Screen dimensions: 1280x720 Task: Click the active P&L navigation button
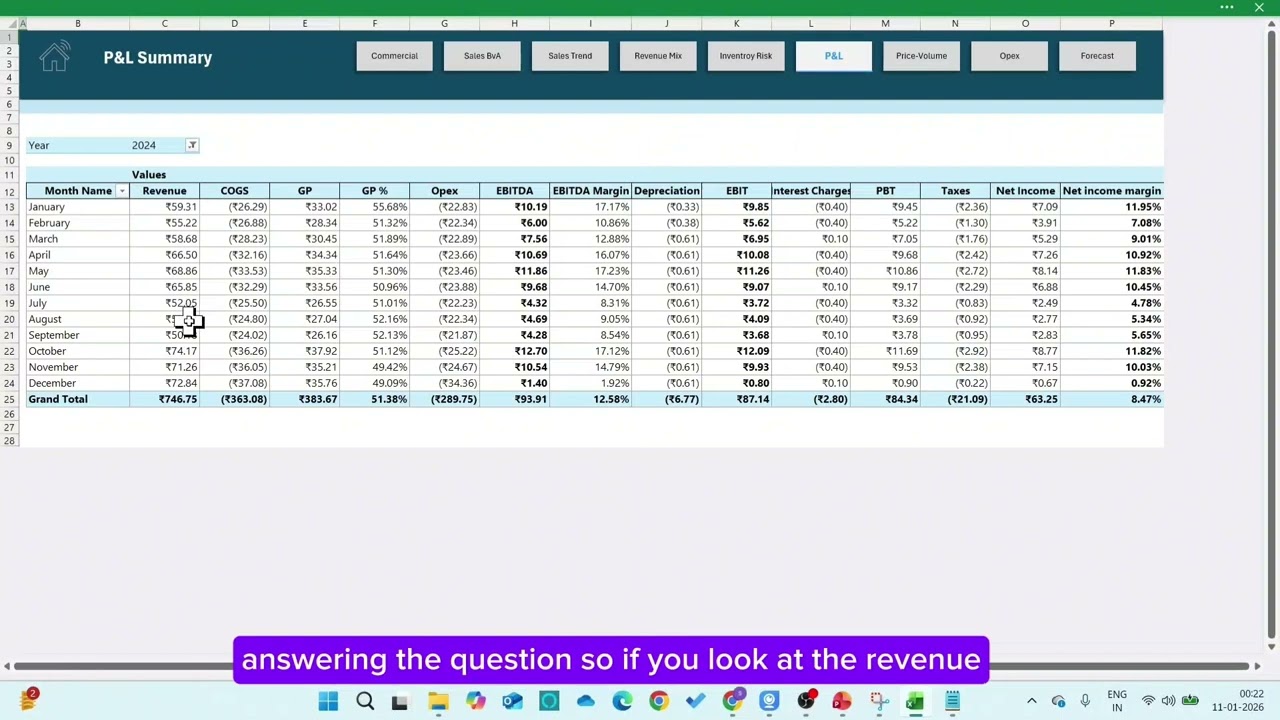834,56
